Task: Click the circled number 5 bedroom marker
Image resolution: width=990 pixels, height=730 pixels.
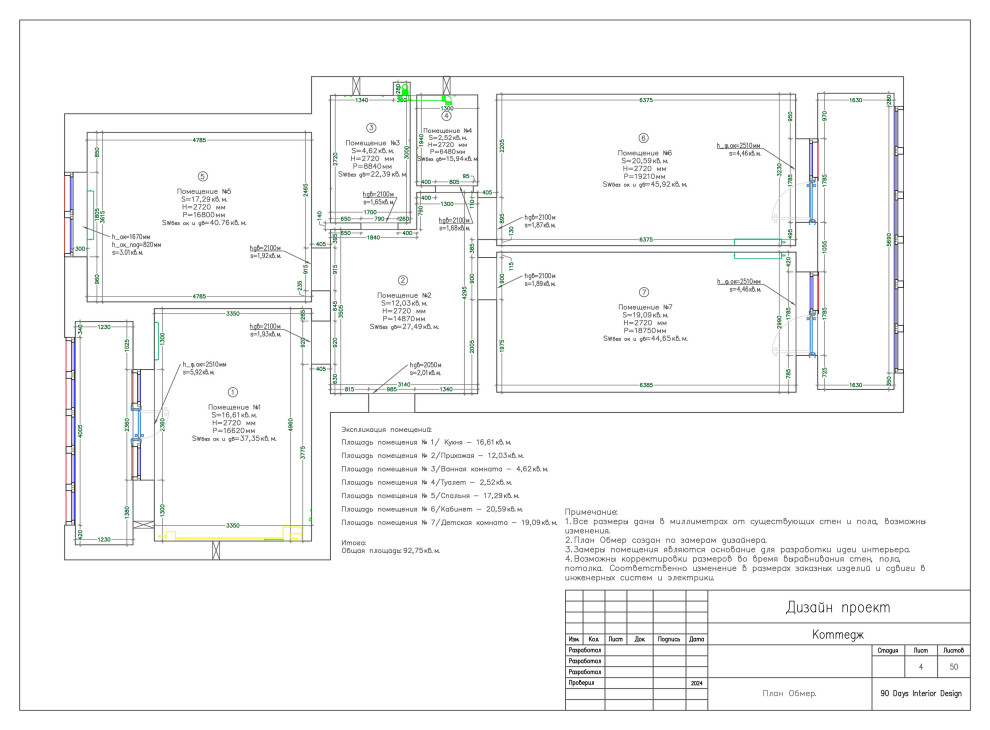Action: tap(201, 175)
